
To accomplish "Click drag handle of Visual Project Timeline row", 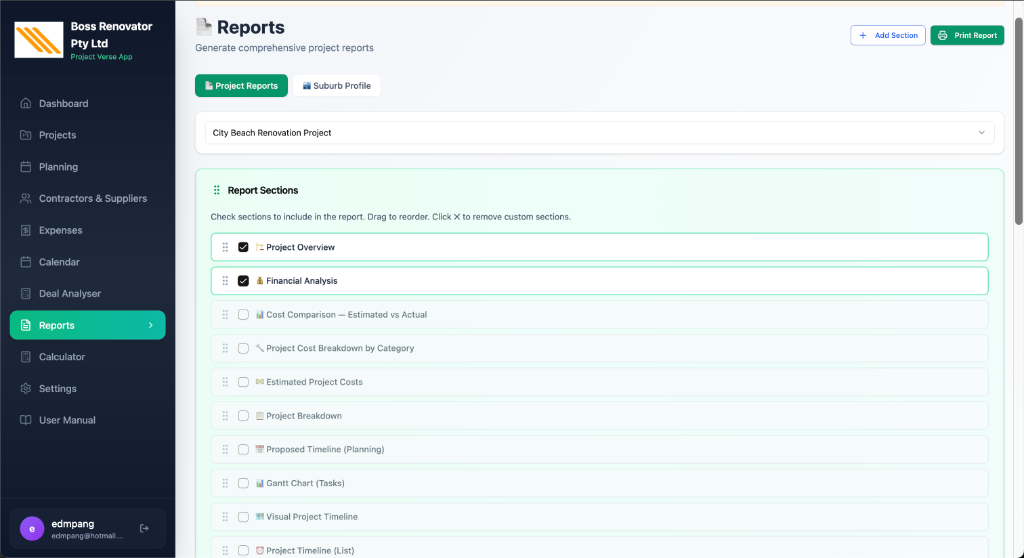I will pos(225,517).
